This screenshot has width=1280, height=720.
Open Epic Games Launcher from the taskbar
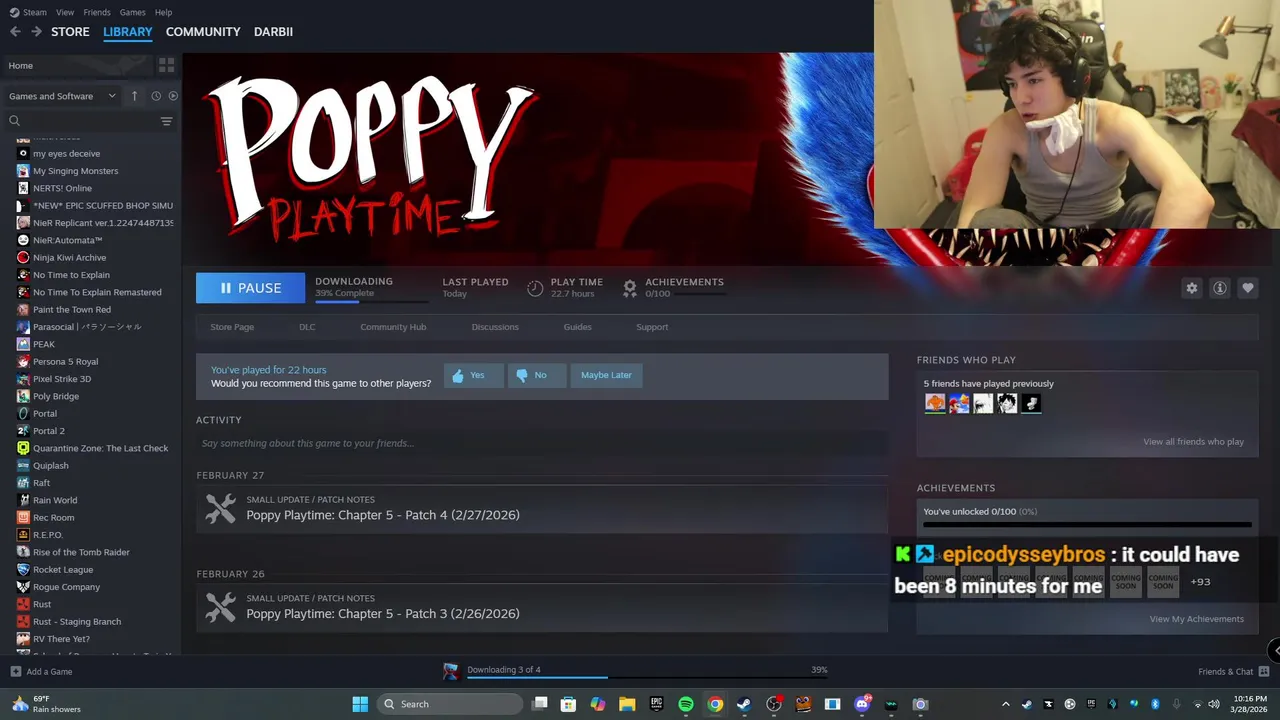click(656, 704)
